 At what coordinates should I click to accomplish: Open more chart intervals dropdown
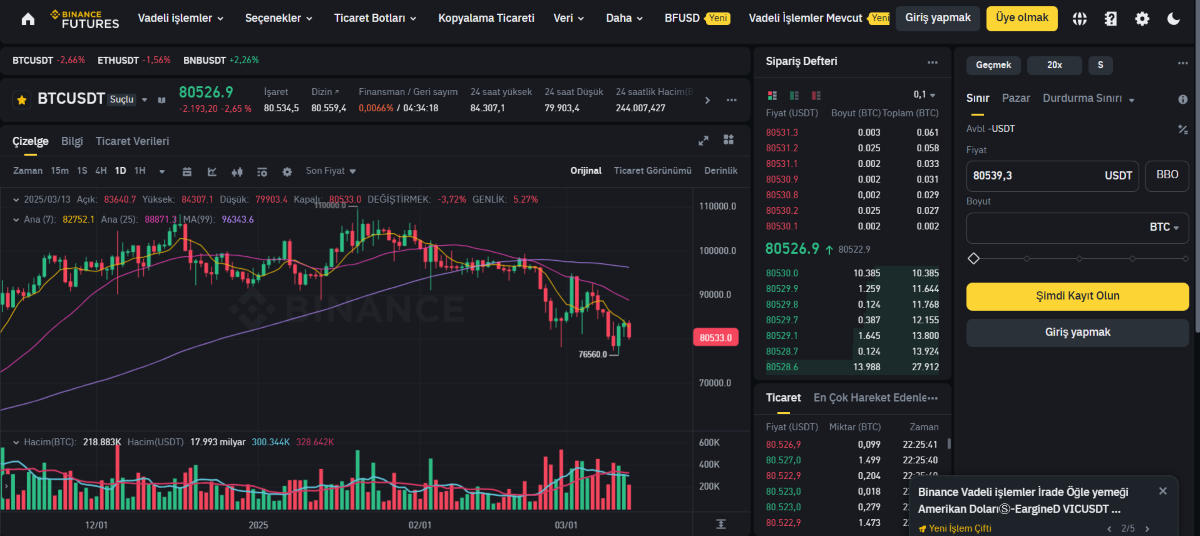(162, 171)
